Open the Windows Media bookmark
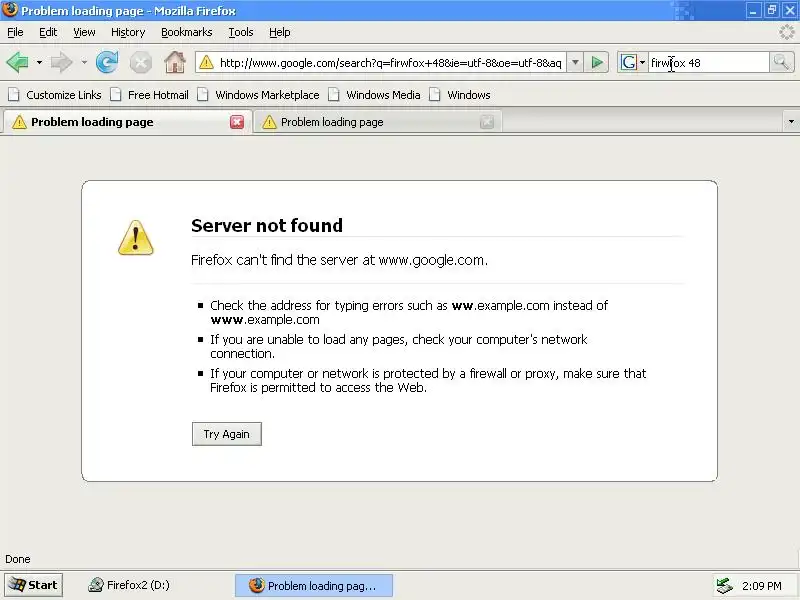Viewport: 800px width, 600px height. [374, 95]
